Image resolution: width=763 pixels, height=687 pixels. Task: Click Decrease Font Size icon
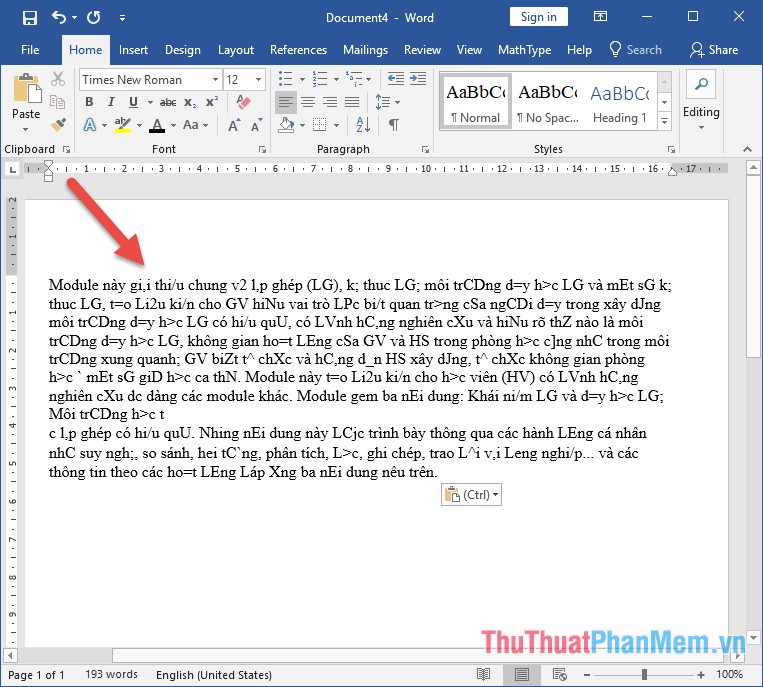point(256,125)
